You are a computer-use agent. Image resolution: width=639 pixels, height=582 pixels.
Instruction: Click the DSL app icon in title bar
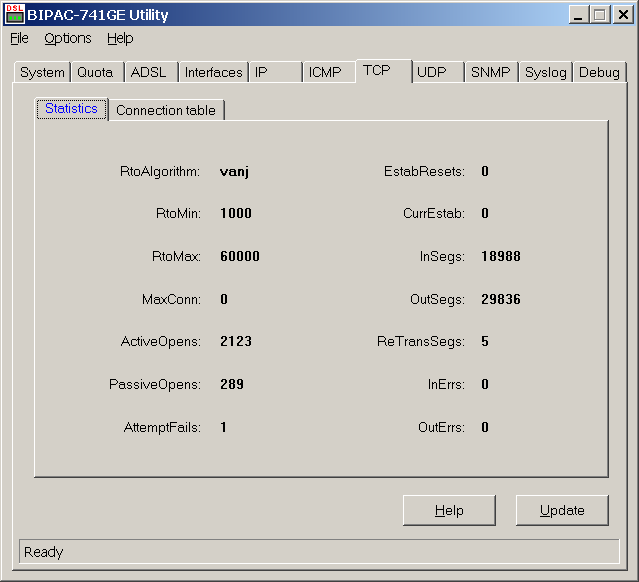click(15, 14)
